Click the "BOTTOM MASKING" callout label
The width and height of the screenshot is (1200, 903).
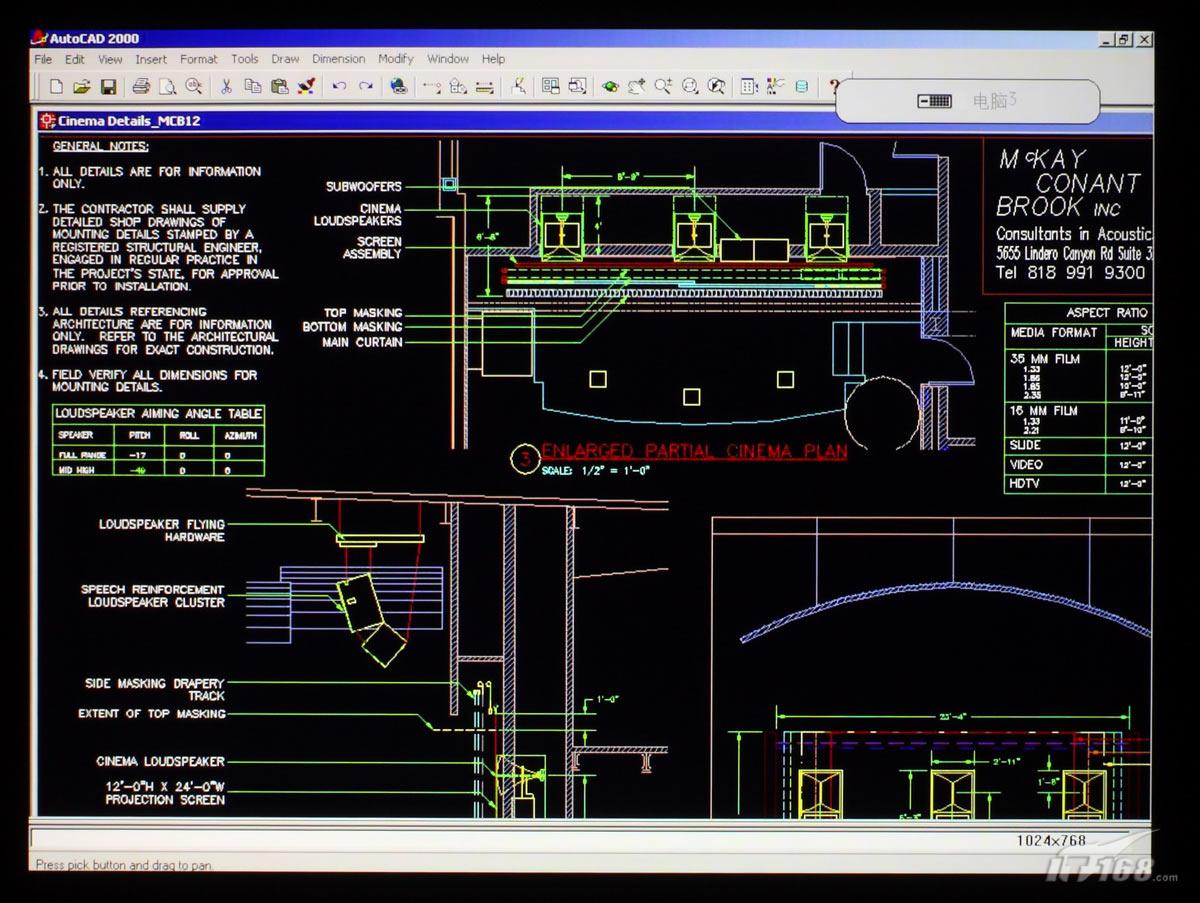[352, 327]
